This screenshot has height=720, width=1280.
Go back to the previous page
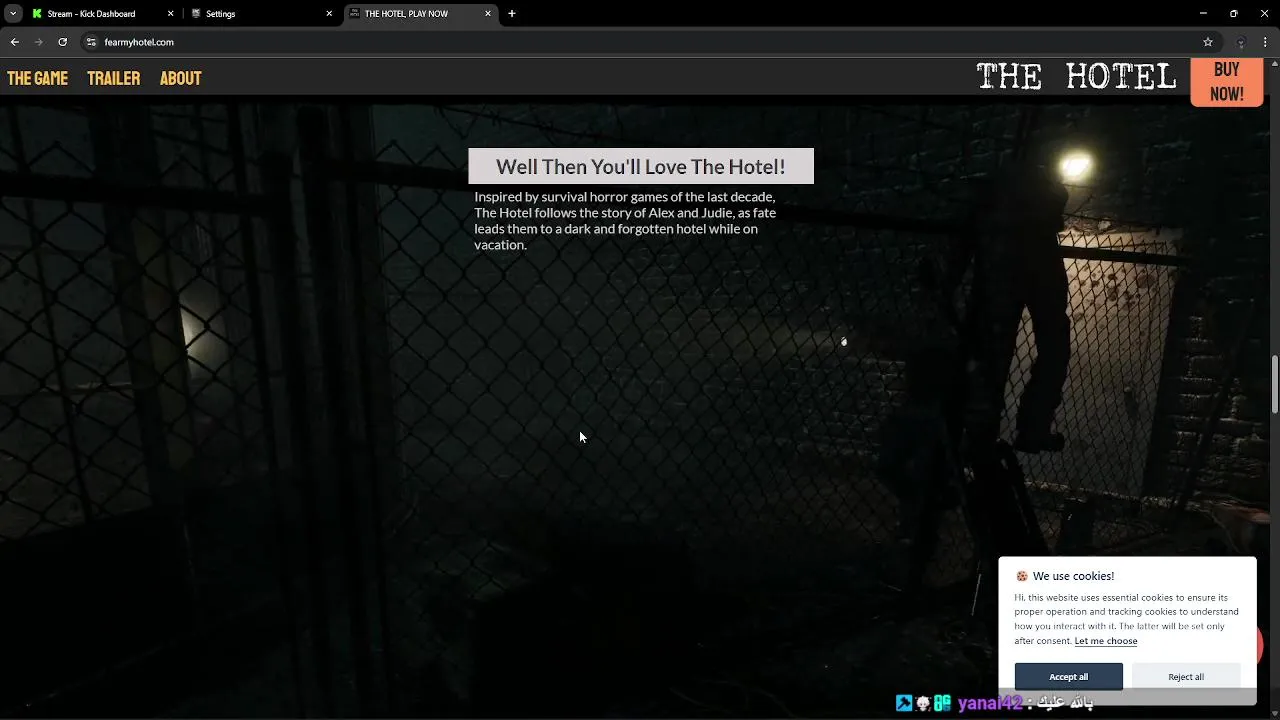click(x=15, y=42)
